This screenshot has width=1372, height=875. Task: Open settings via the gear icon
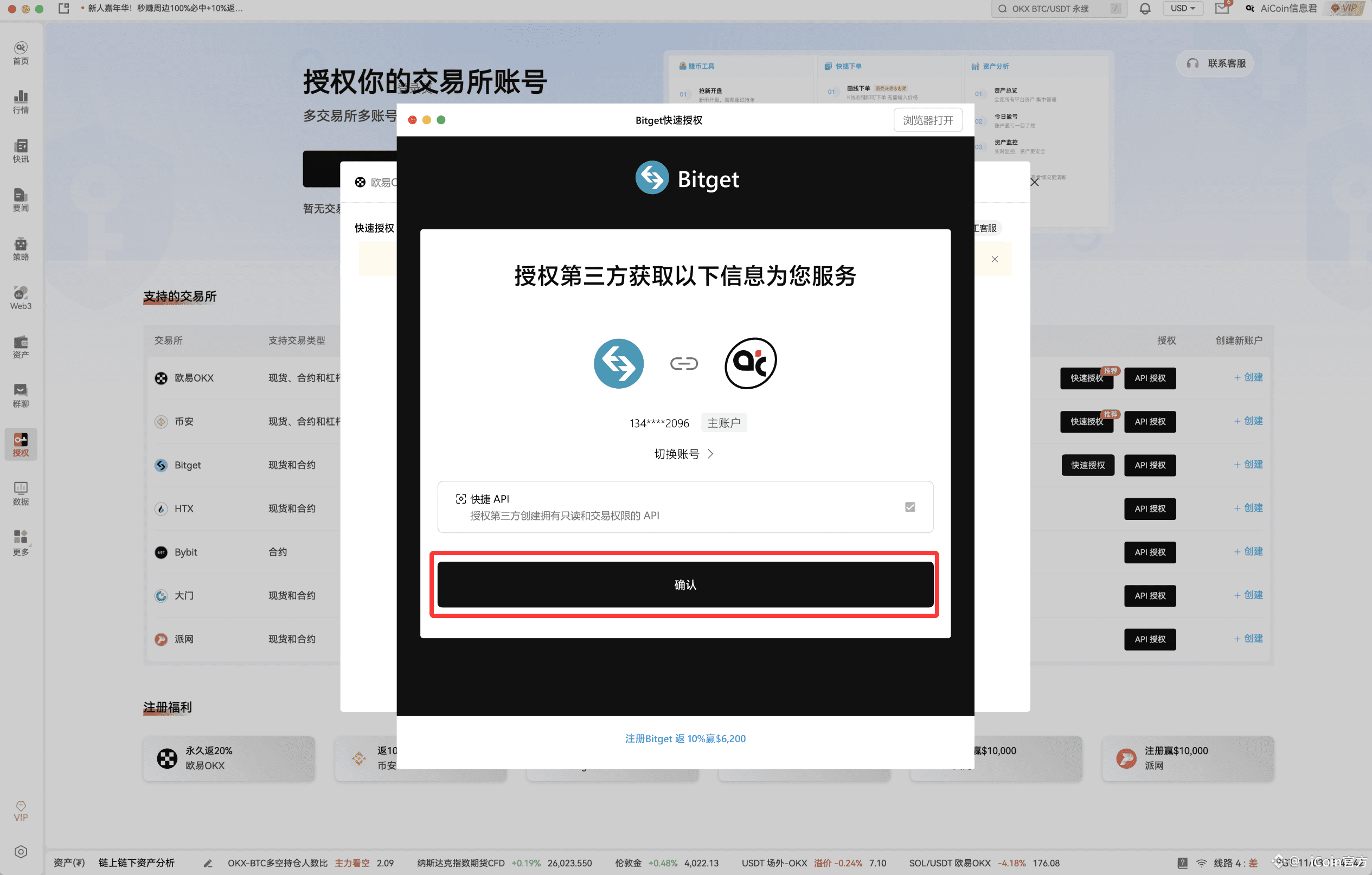click(21, 852)
